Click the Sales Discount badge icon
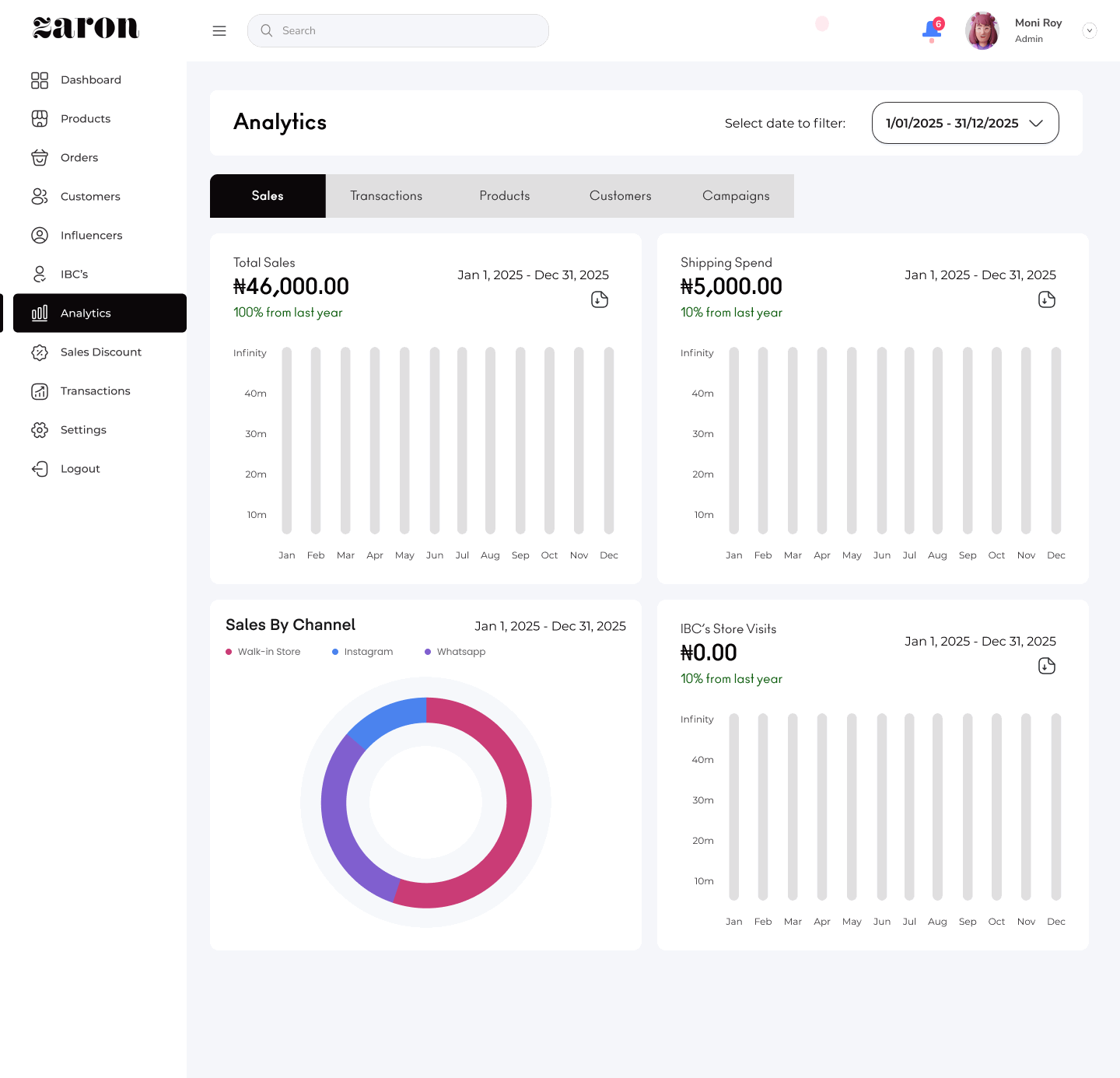Screen dimensions: 1120x1078 pyautogui.click(x=40, y=352)
